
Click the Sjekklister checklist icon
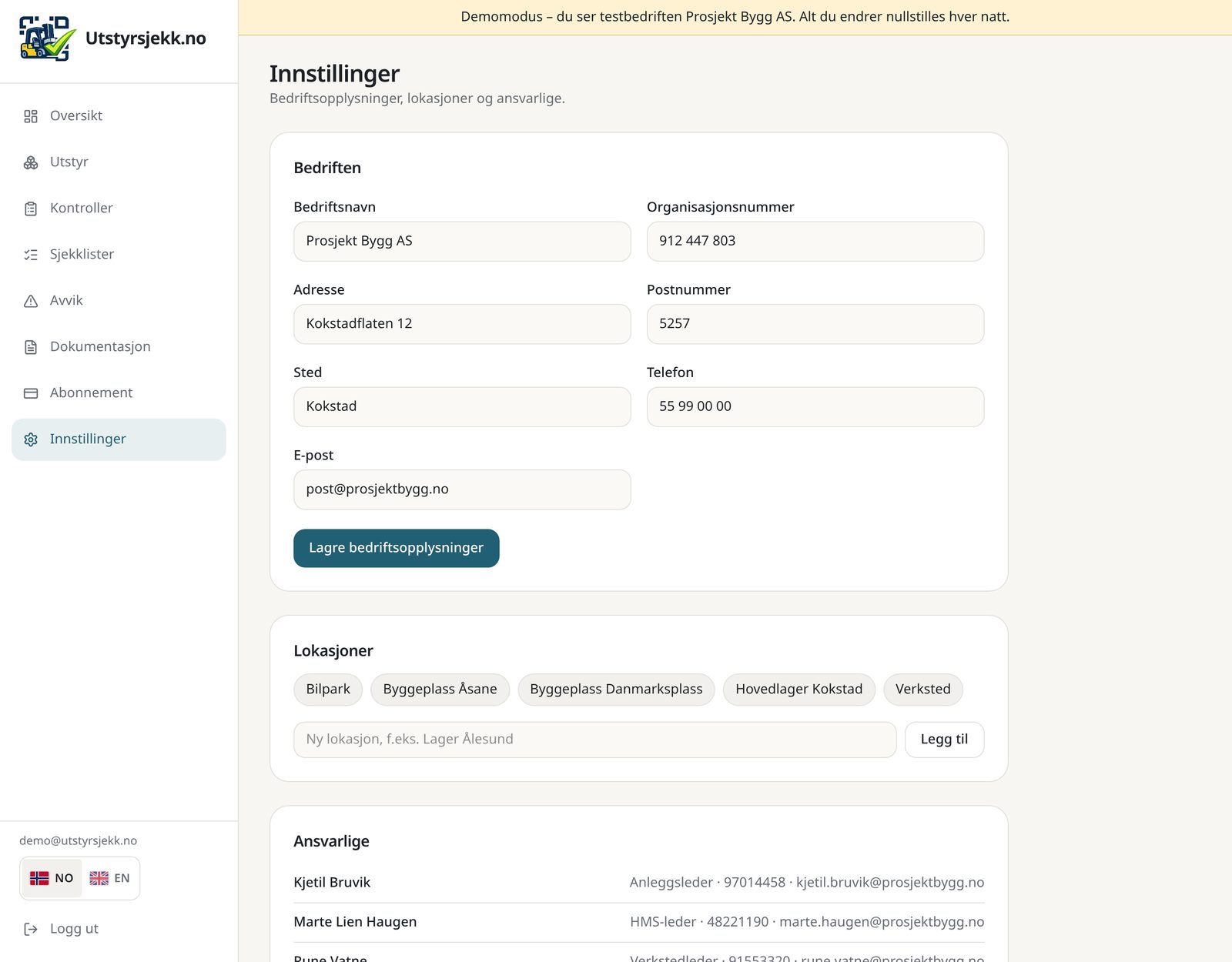pos(31,255)
